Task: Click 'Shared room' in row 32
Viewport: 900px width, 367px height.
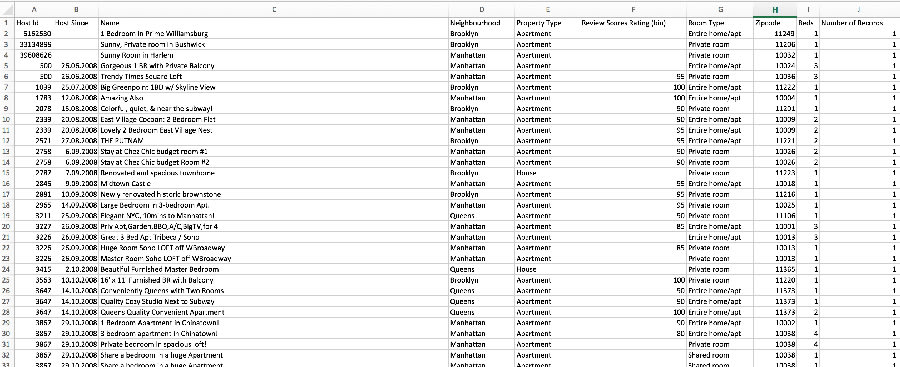Action: (720, 355)
